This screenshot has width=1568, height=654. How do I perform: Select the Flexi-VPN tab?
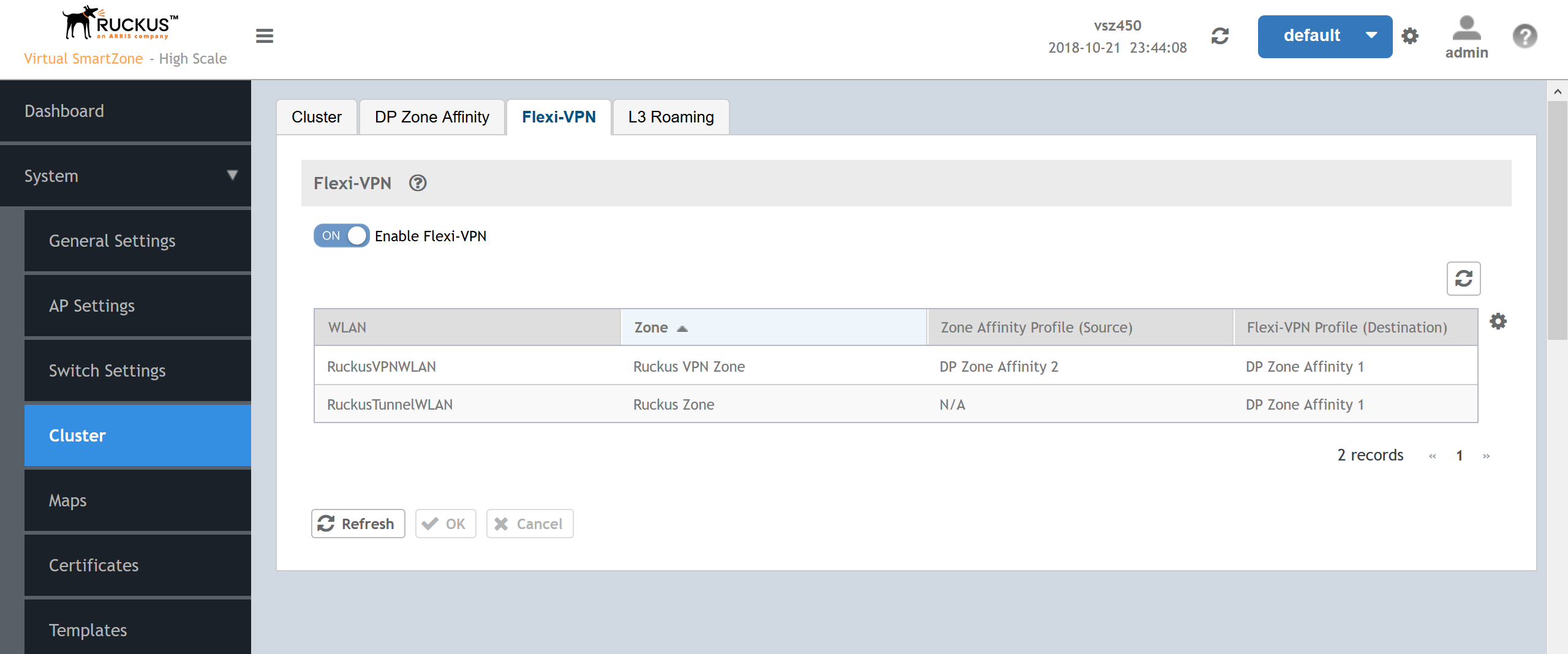(x=559, y=117)
